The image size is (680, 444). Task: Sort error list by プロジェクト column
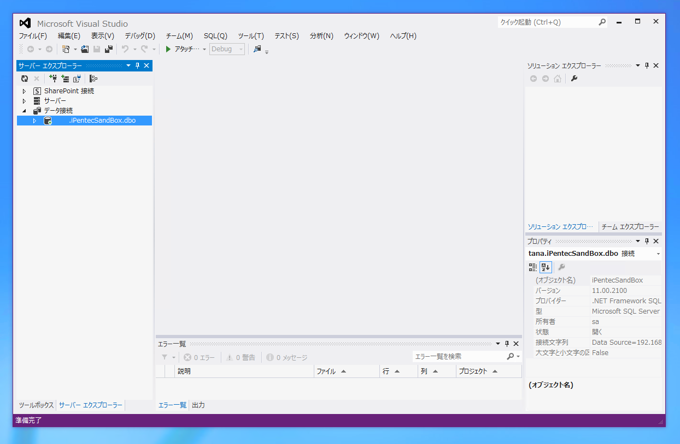pos(489,371)
